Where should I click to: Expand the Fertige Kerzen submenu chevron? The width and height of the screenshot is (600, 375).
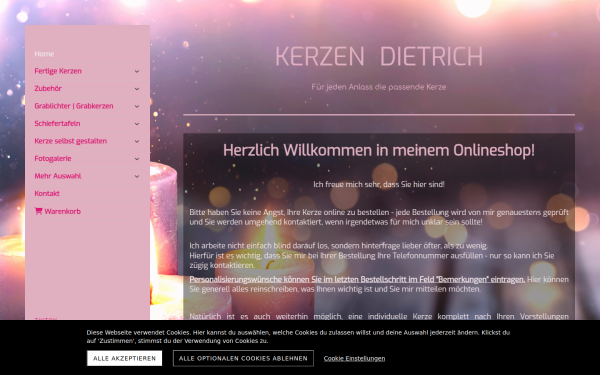(137, 71)
